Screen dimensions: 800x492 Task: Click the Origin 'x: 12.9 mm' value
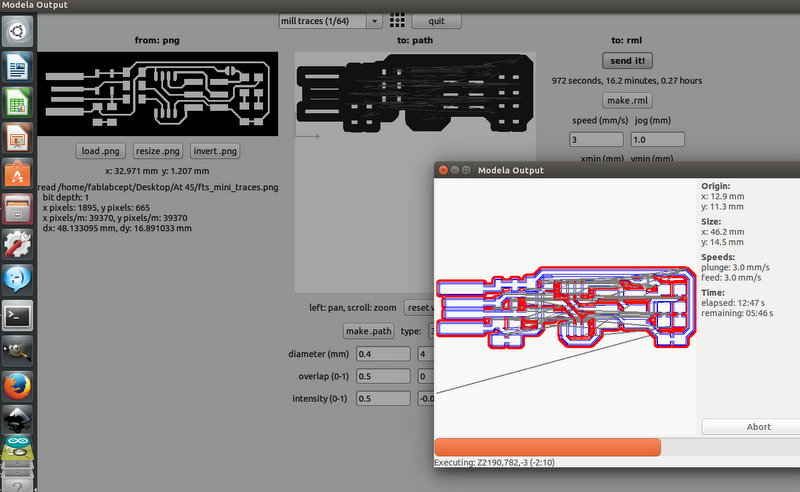[722, 196]
